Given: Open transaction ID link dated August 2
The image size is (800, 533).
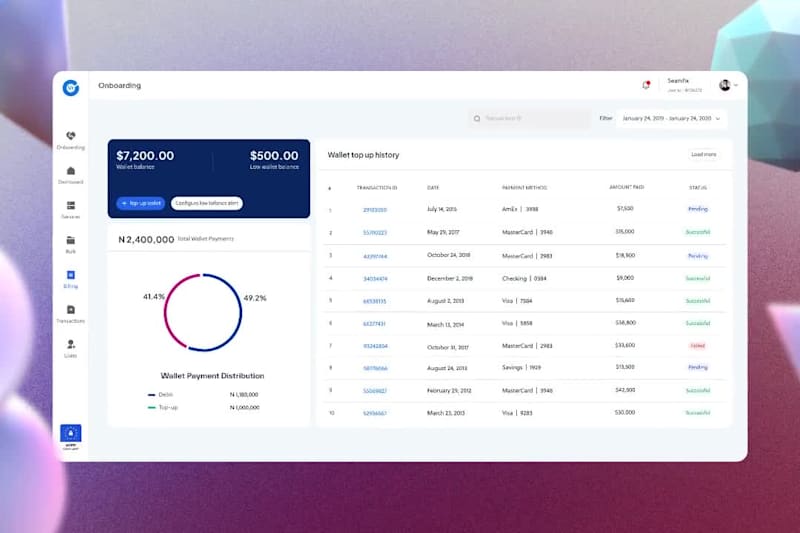Looking at the screenshot, I should click(375, 301).
